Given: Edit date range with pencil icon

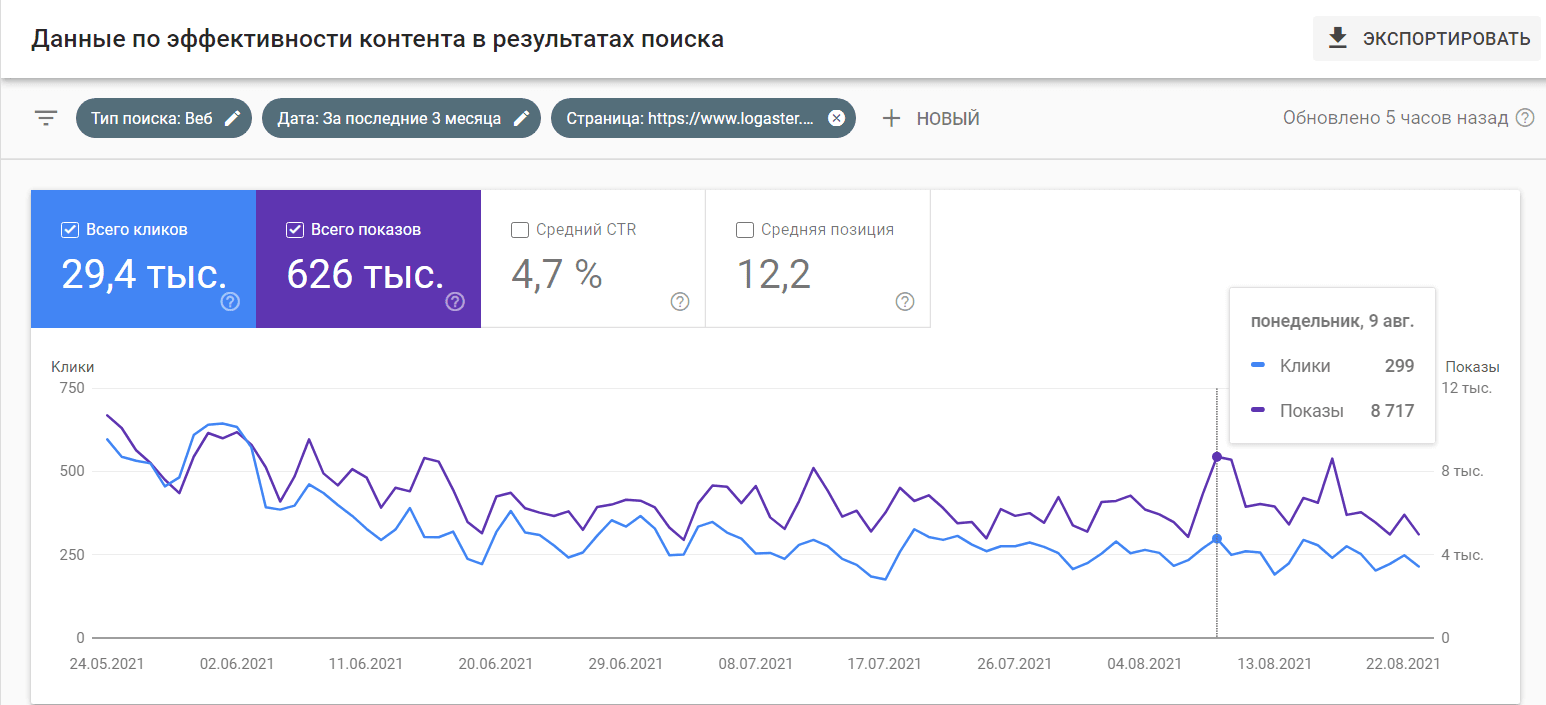Looking at the screenshot, I should (521, 118).
